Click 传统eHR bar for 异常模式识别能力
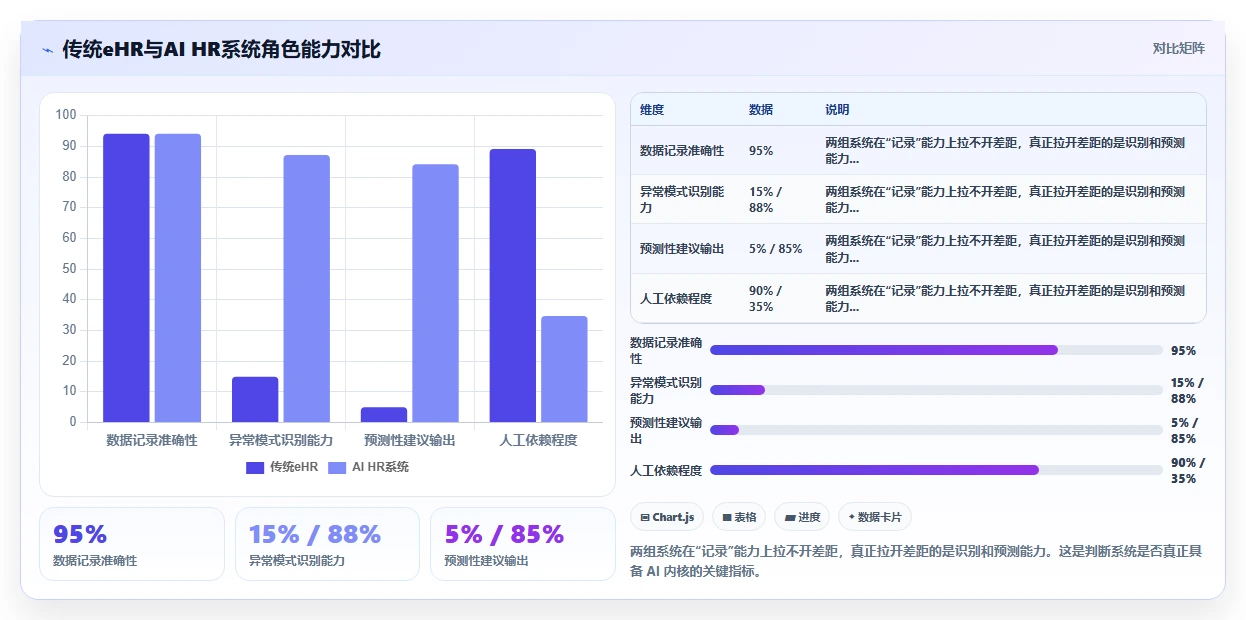 point(255,399)
